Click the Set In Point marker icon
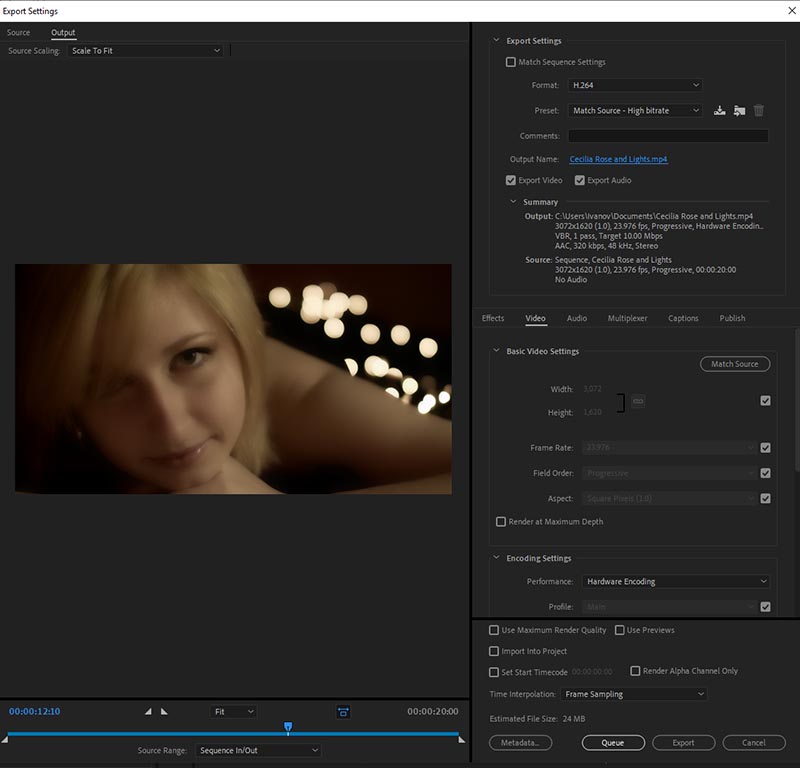 (148, 711)
